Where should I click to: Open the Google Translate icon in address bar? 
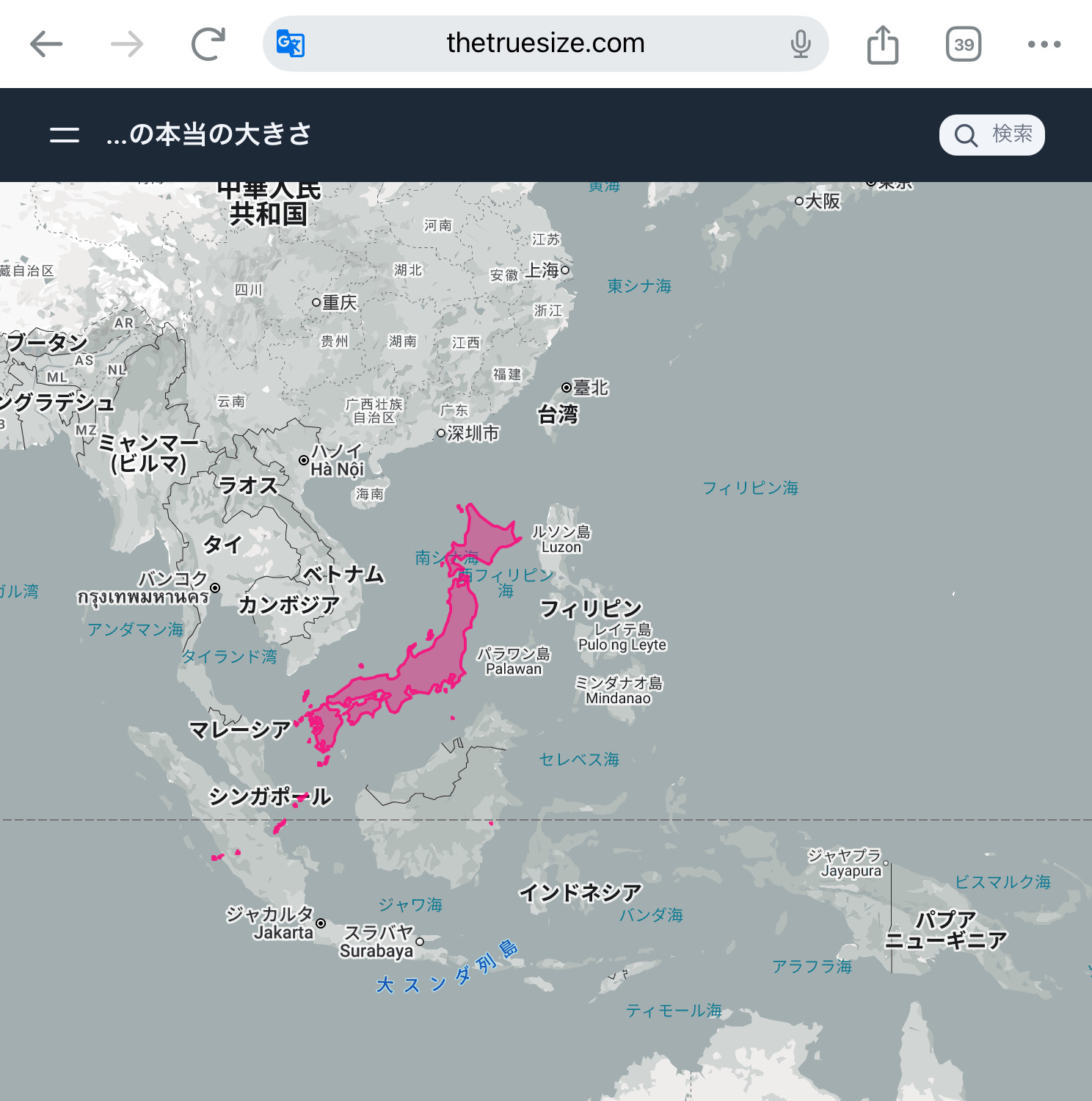coord(291,44)
